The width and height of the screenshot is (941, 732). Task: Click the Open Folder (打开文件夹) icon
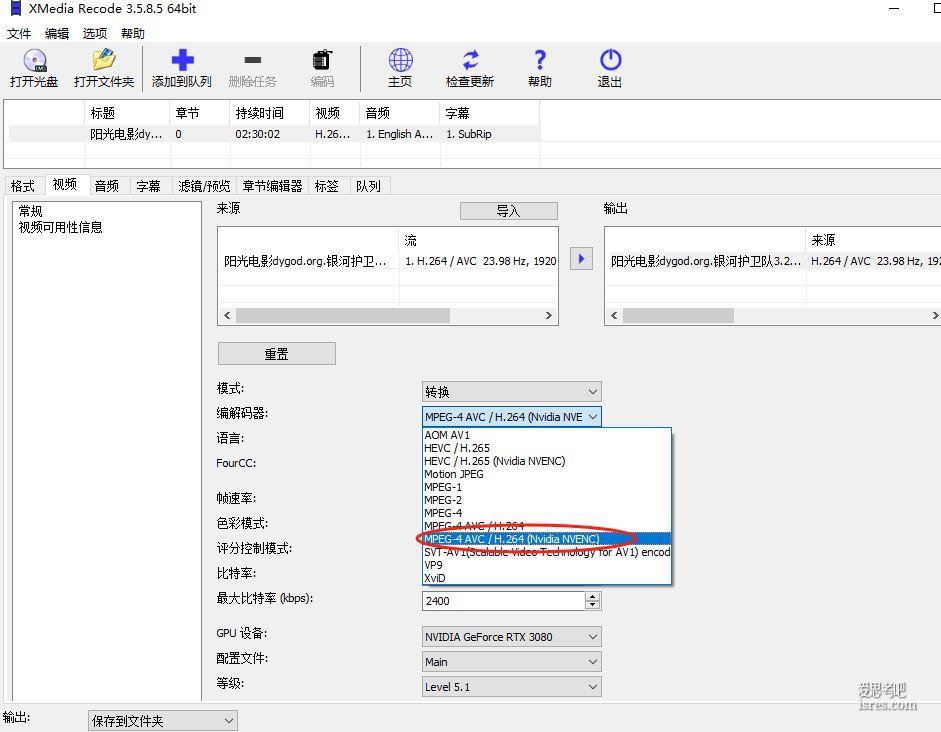pyautogui.click(x=104, y=60)
